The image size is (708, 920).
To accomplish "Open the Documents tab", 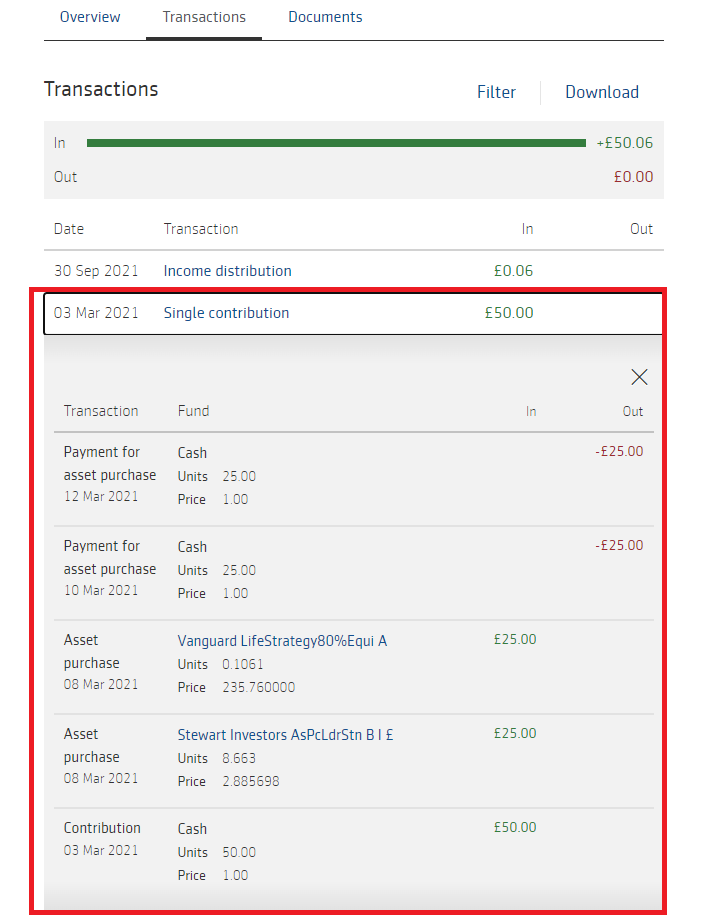I will pos(325,17).
